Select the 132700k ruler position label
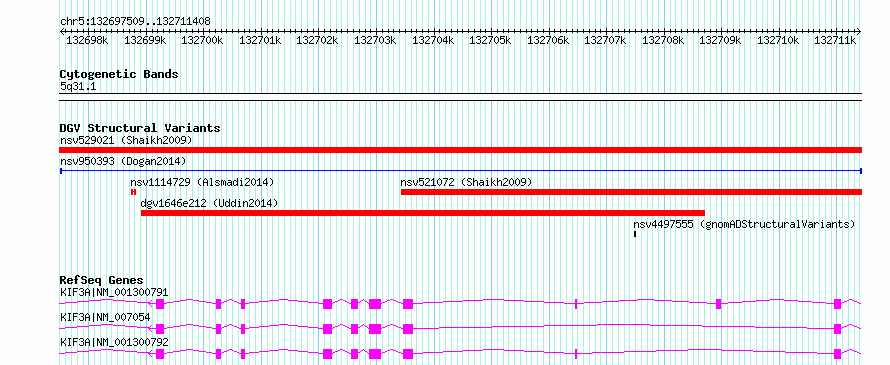The width and height of the screenshot is (890, 365). tap(203, 40)
